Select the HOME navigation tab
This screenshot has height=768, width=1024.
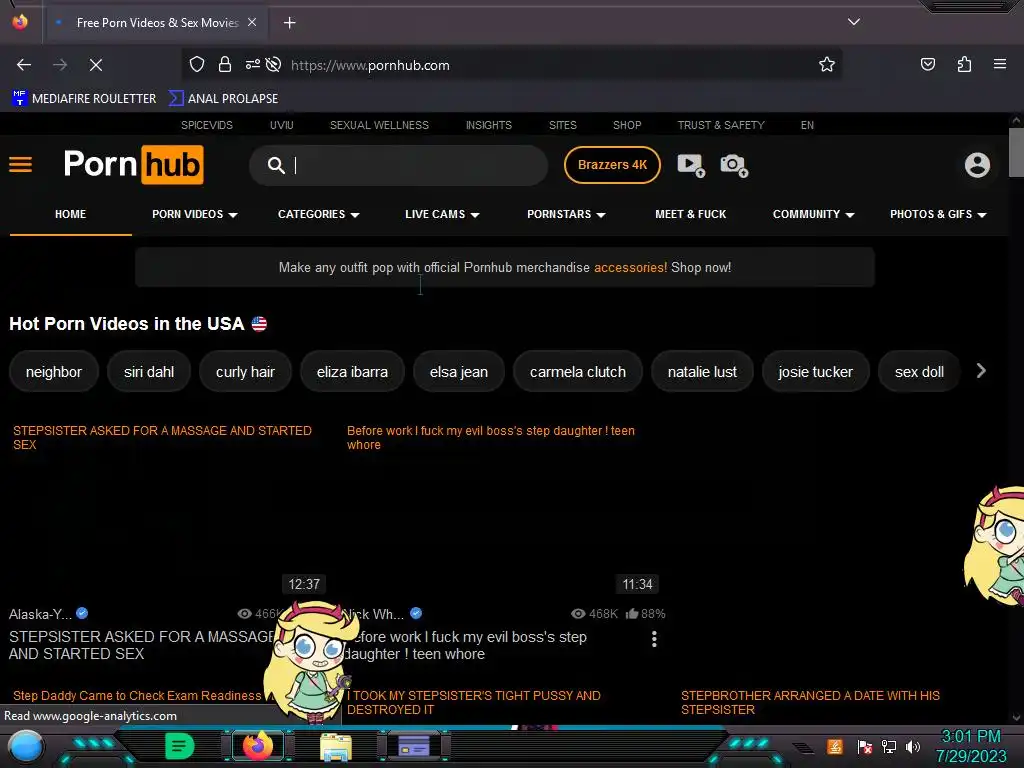(71, 214)
